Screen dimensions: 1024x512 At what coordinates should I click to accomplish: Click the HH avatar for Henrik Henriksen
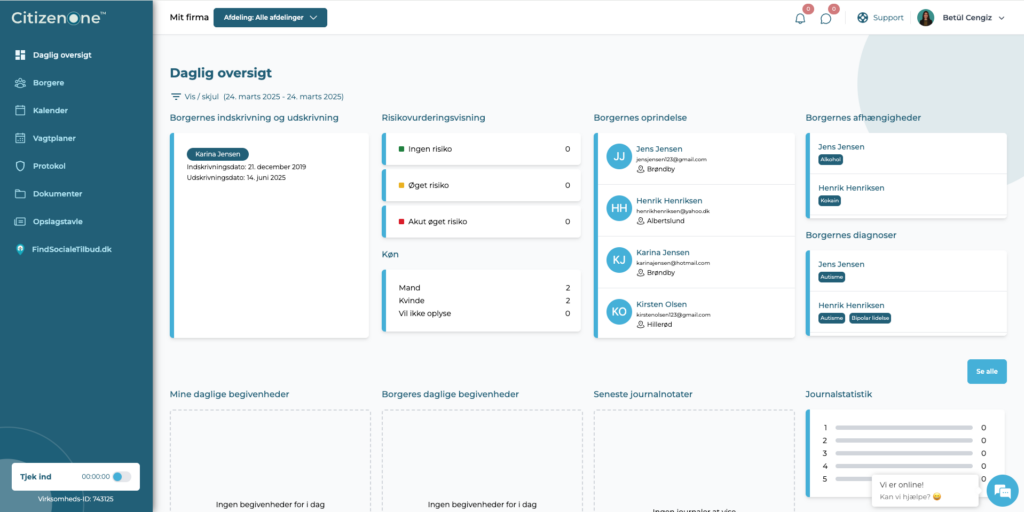pyautogui.click(x=619, y=208)
